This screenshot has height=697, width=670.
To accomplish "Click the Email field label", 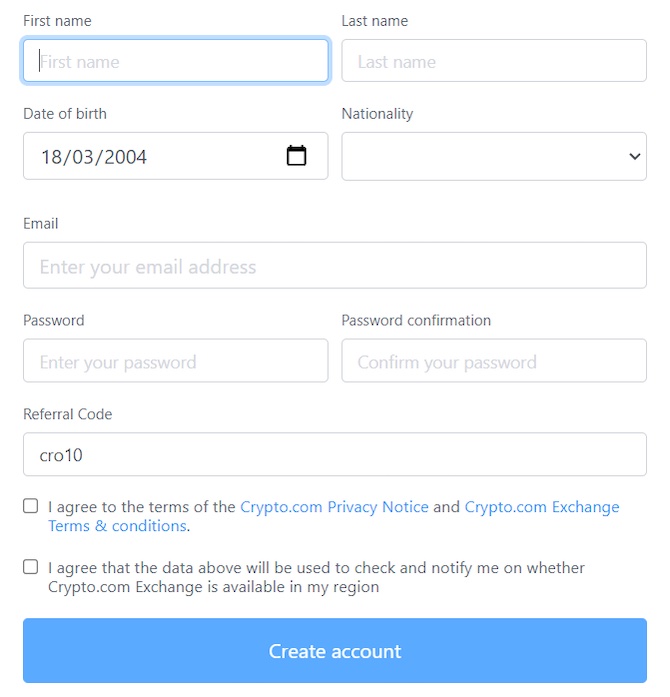I will click(x=40, y=223).
